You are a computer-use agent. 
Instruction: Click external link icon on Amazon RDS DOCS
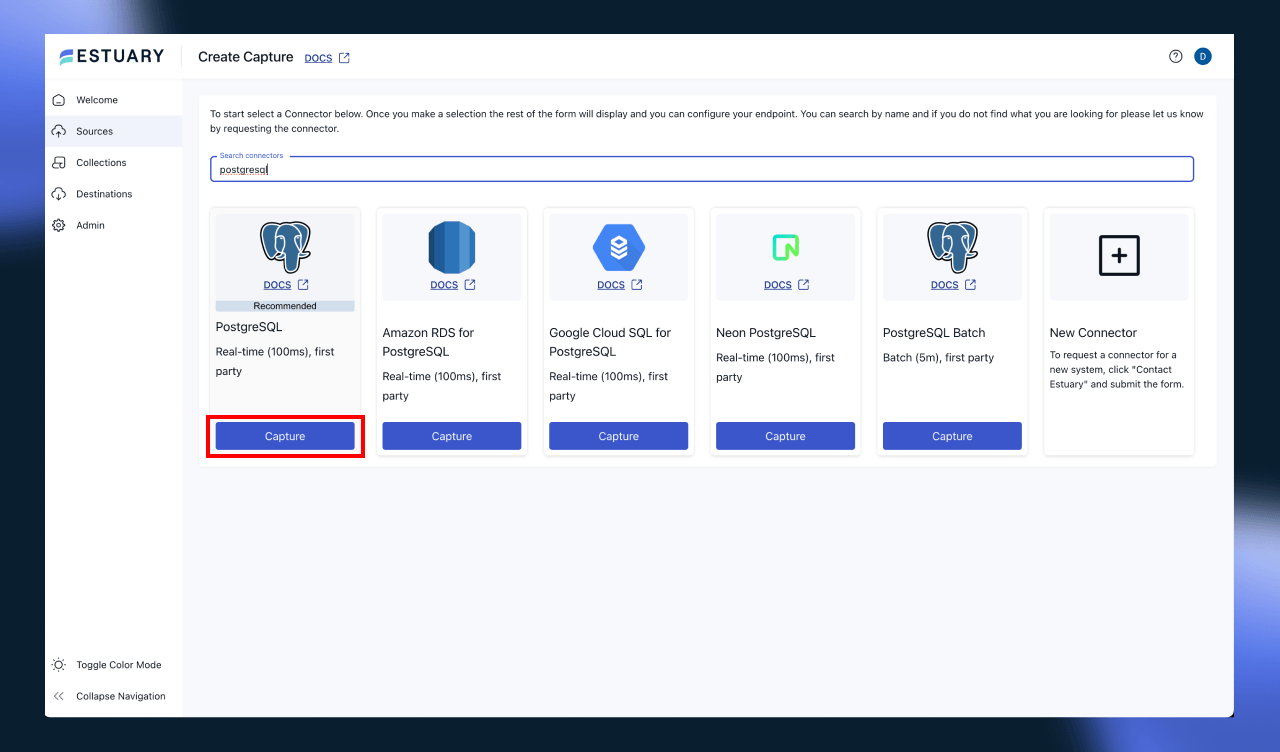[470, 285]
